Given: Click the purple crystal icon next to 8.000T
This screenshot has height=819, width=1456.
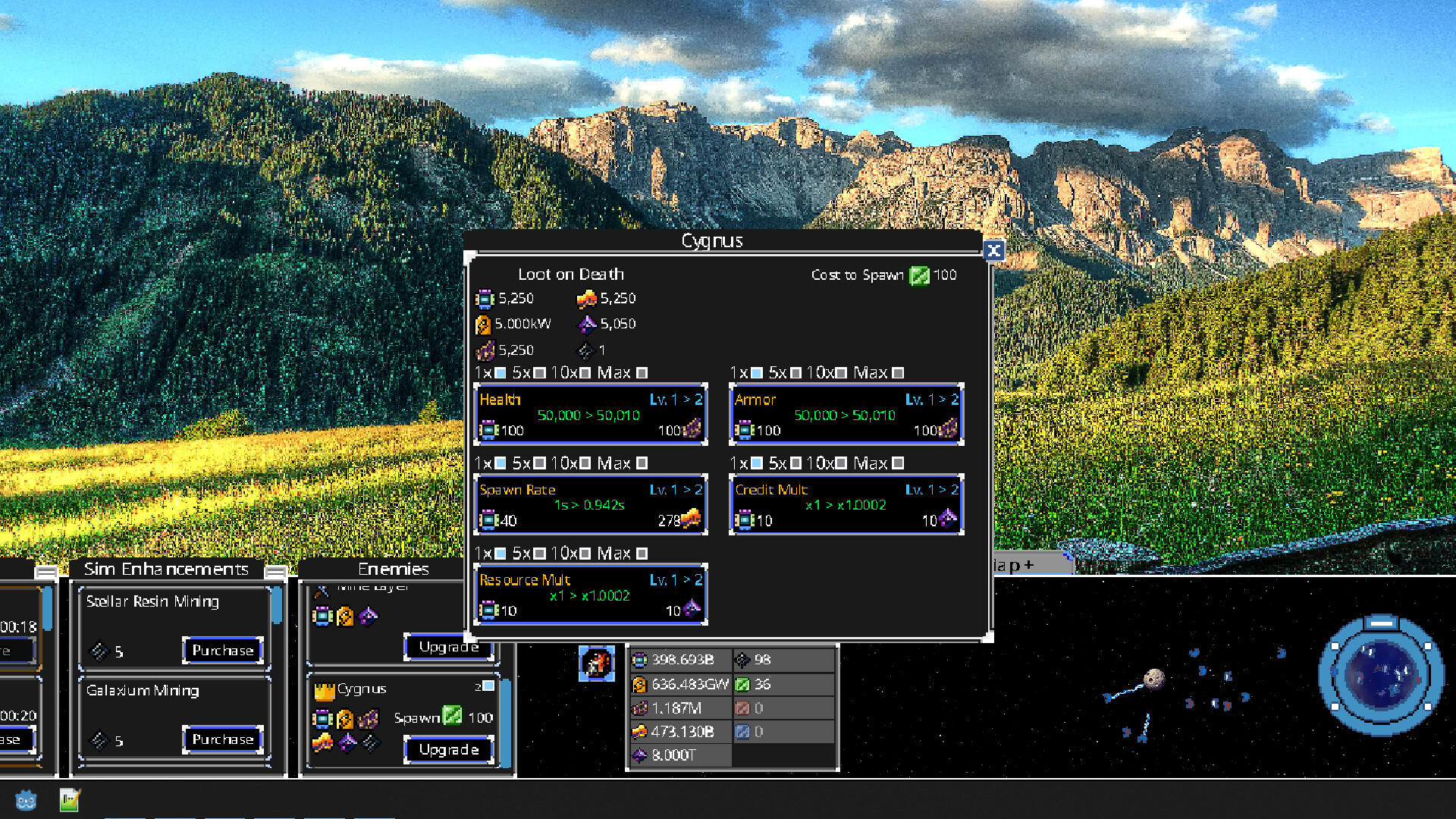Looking at the screenshot, I should point(640,755).
